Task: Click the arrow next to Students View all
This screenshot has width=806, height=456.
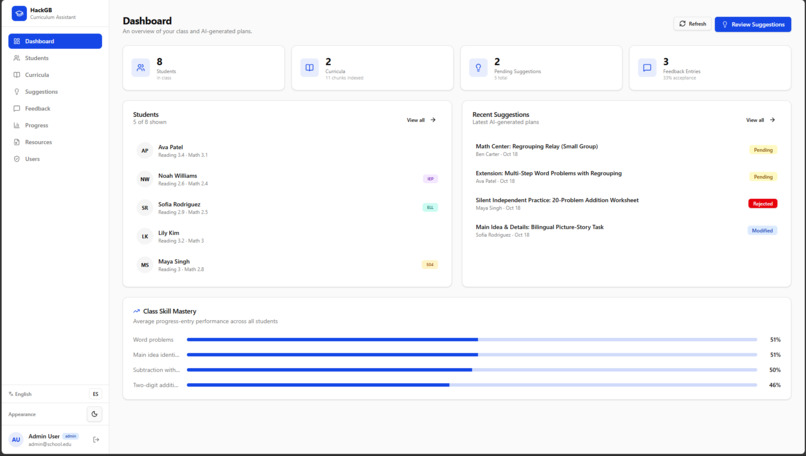Action: click(x=433, y=120)
